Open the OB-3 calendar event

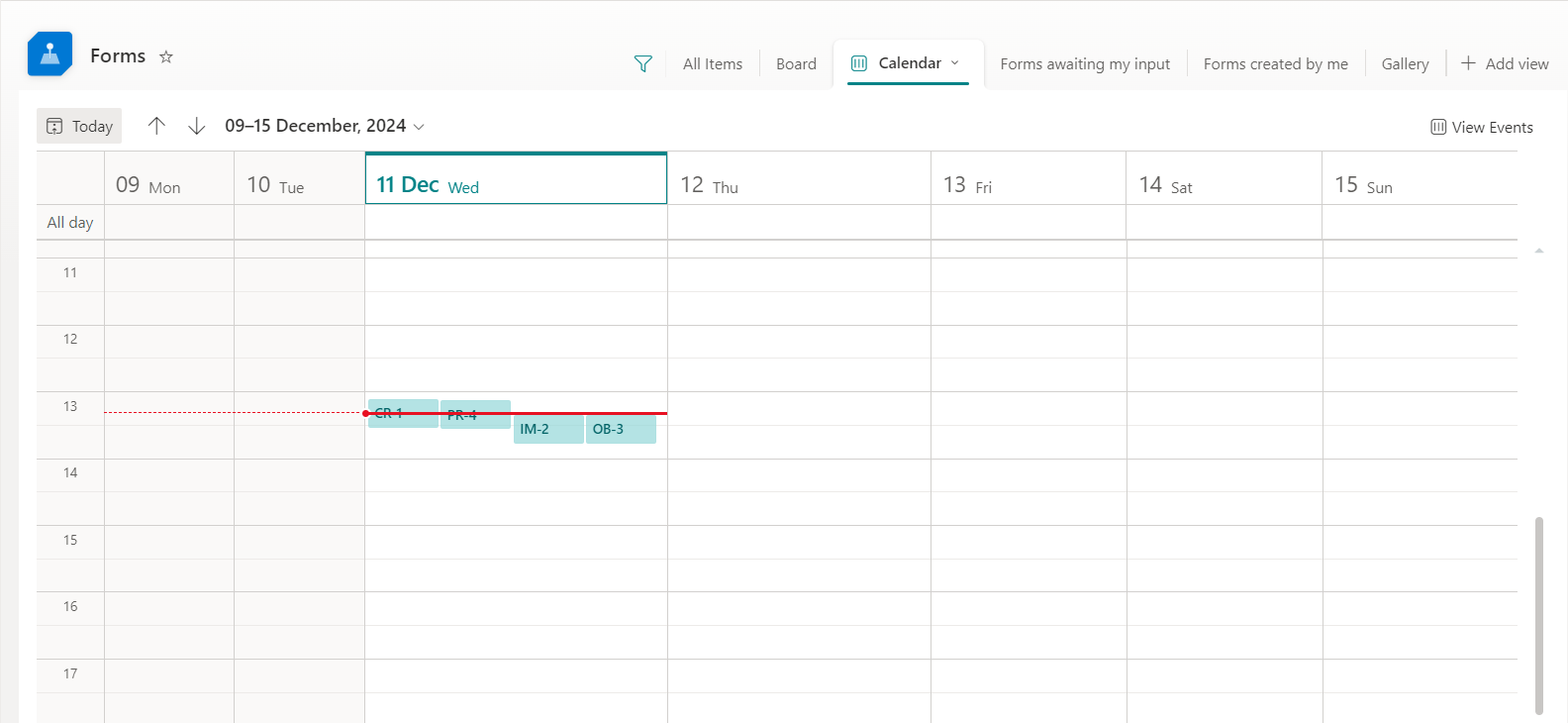[x=621, y=429]
